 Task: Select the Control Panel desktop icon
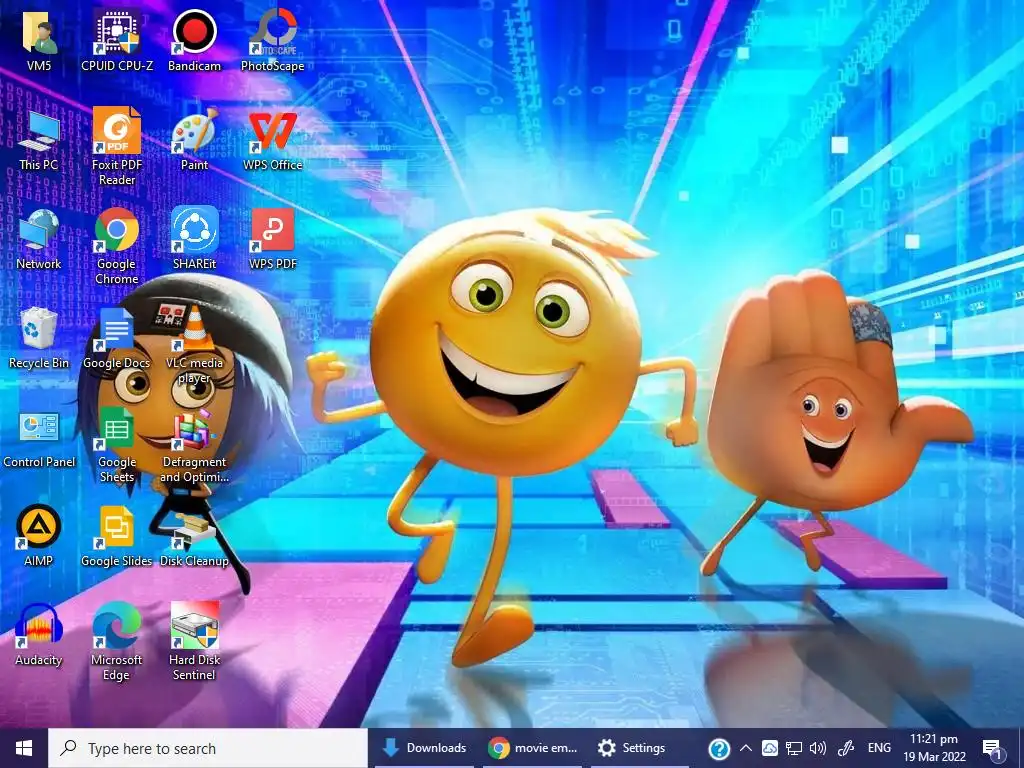coord(39,439)
